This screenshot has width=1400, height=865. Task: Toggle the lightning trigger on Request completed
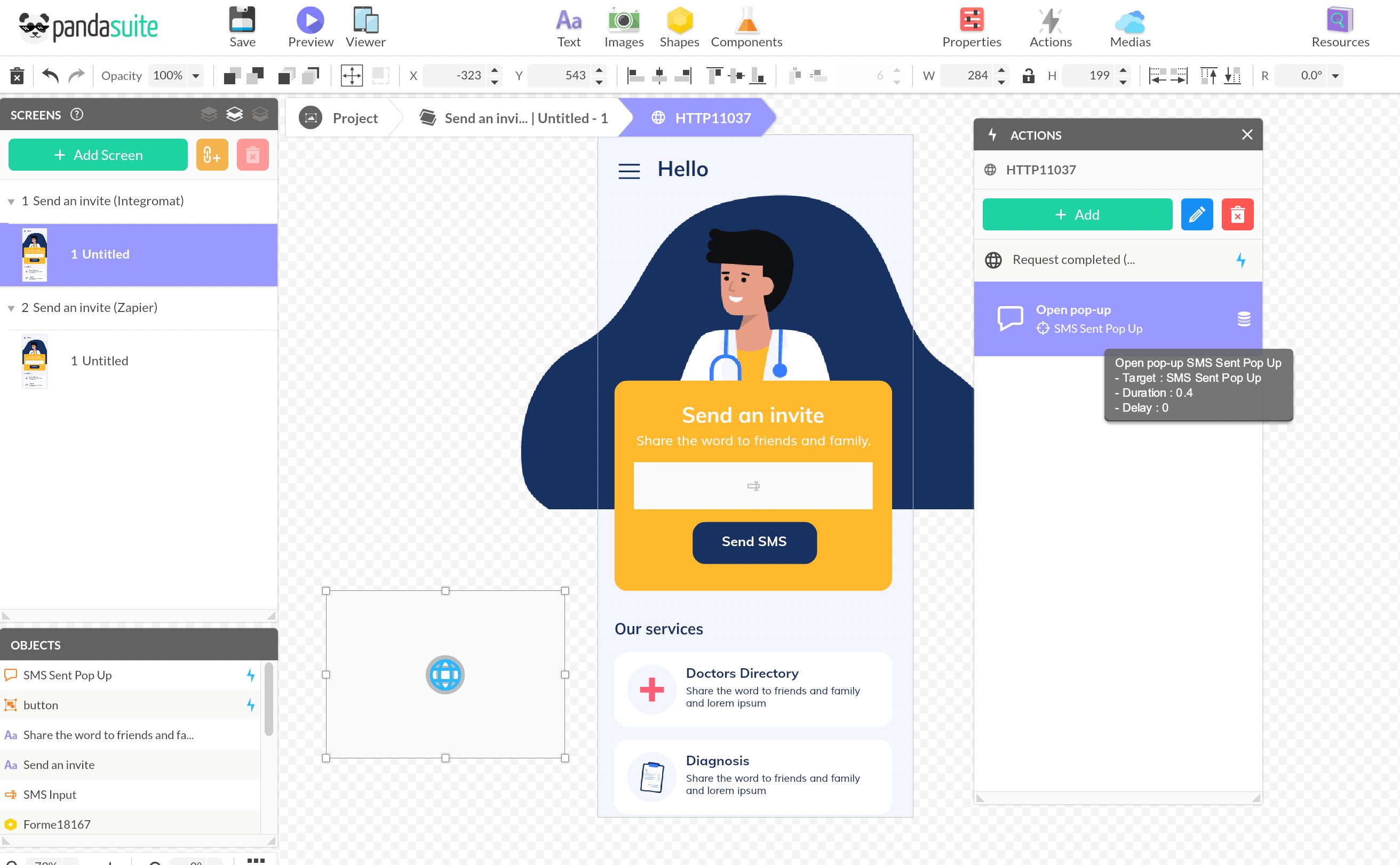pos(1241,260)
